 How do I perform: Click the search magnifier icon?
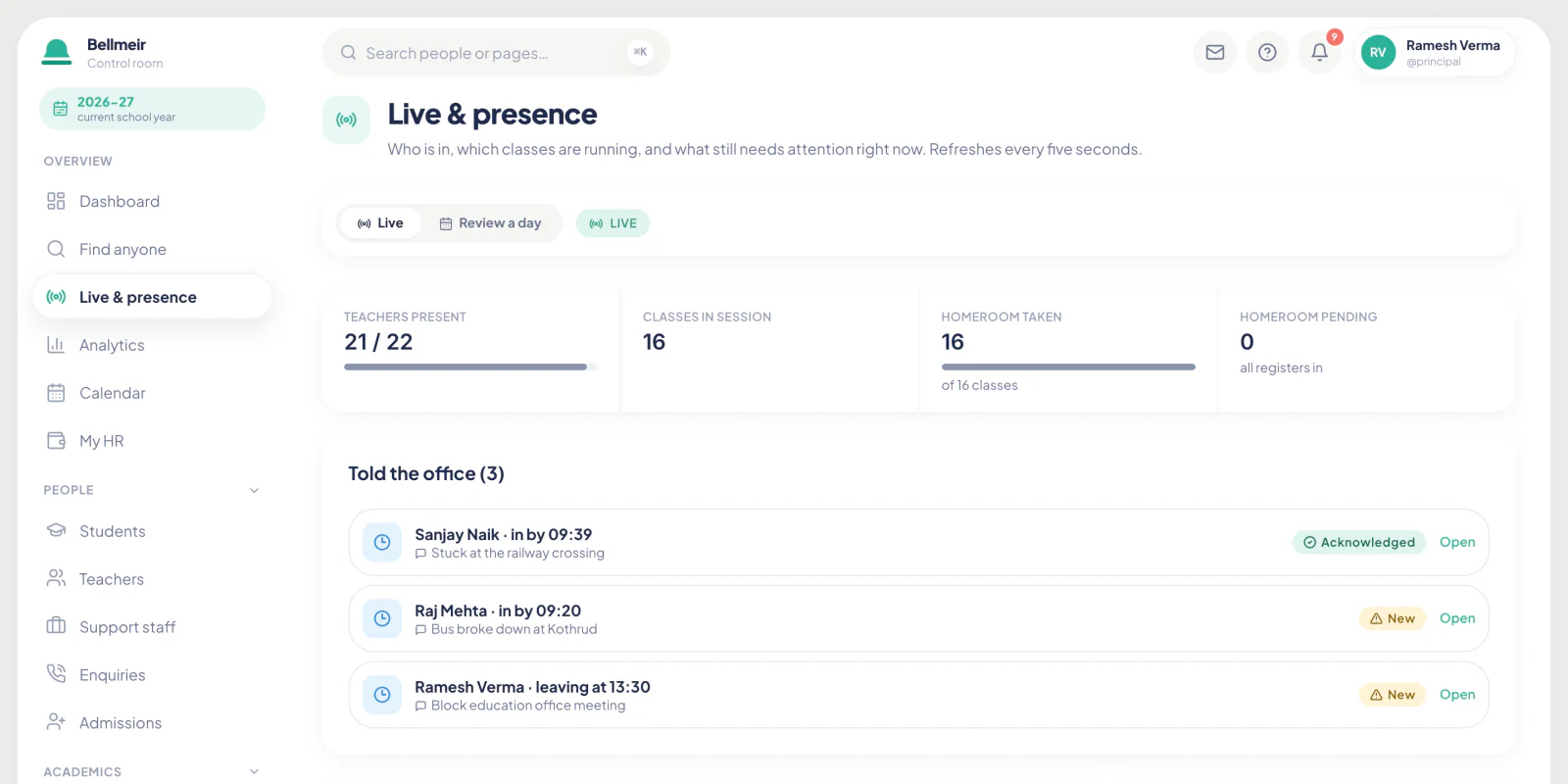click(x=348, y=53)
